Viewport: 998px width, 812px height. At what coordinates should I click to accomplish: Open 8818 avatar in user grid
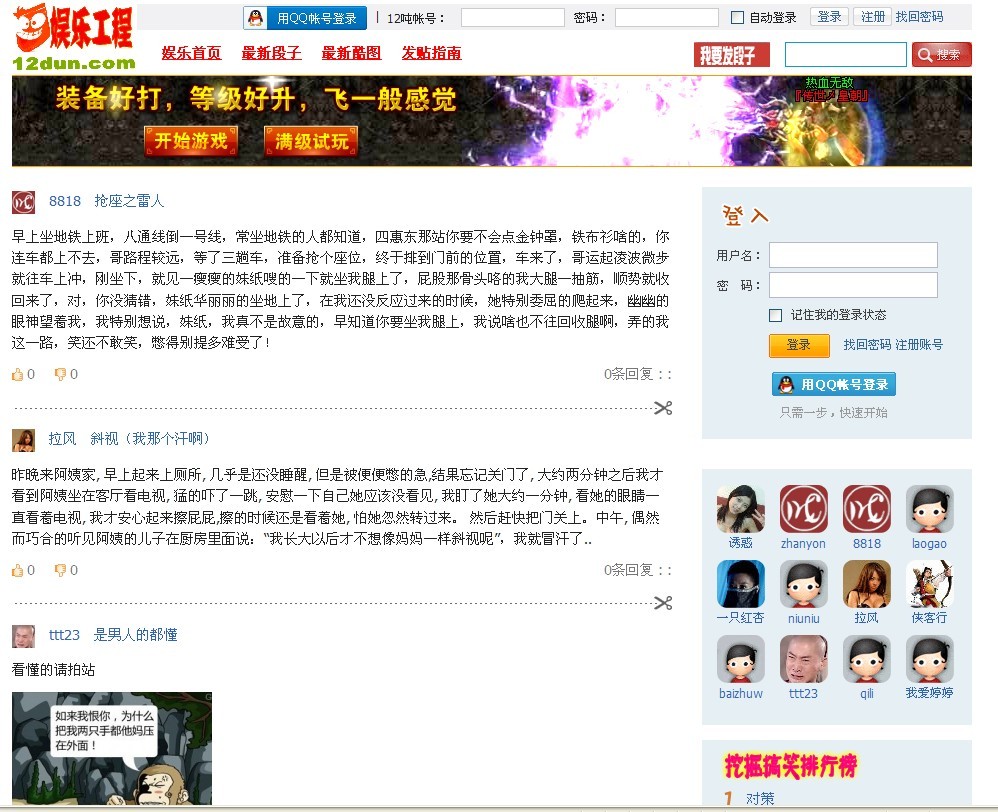tap(867, 509)
